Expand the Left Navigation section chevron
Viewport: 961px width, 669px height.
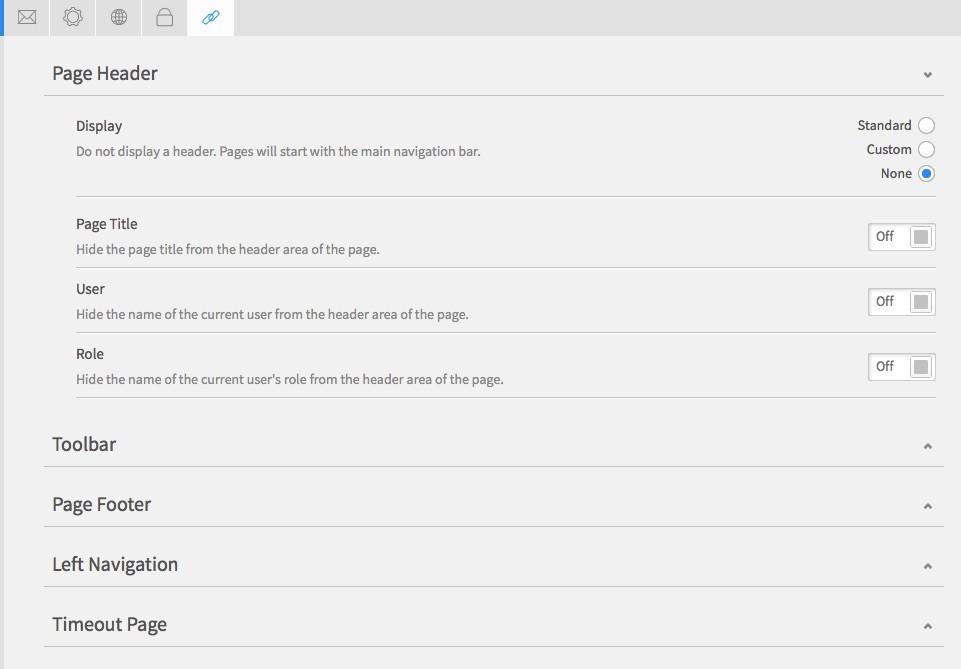tap(927, 566)
